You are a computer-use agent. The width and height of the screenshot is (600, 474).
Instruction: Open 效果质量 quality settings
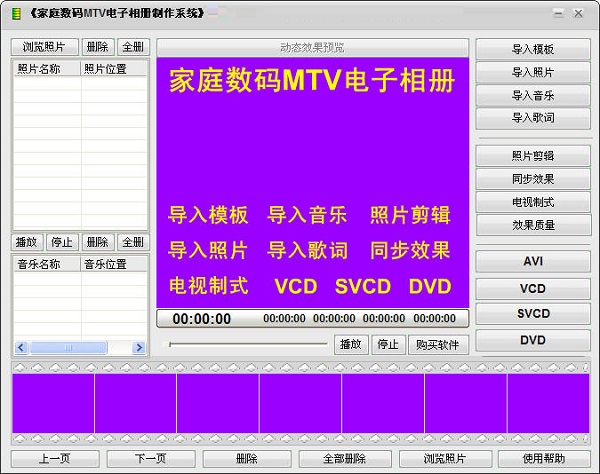533,225
